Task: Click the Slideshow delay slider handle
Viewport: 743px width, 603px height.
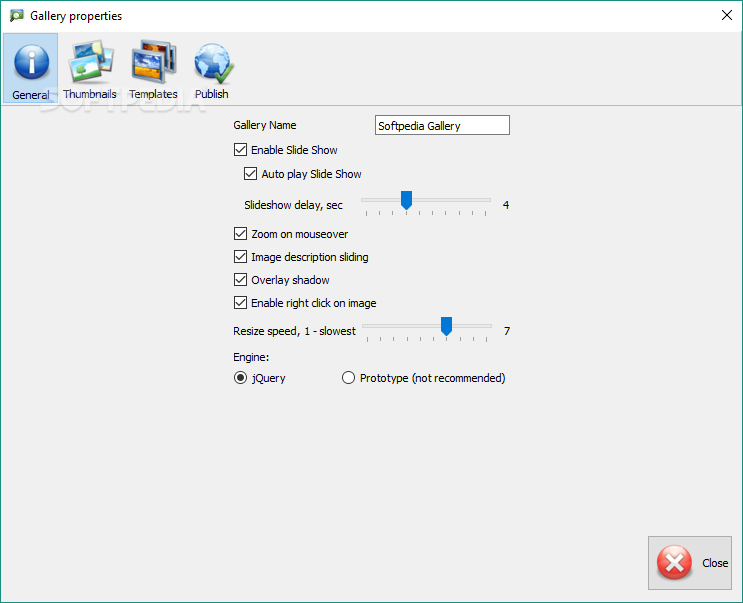Action: tap(406, 200)
